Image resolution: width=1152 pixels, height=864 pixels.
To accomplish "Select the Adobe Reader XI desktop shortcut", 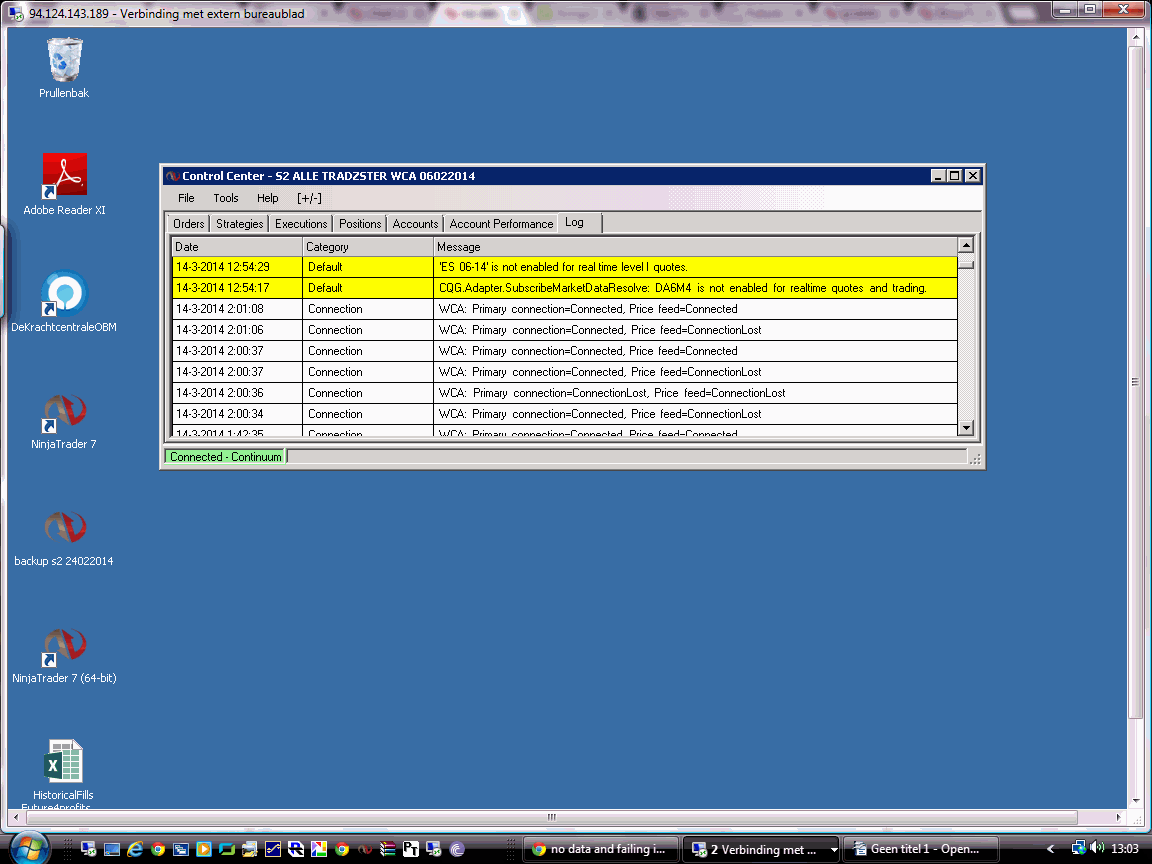I will point(64,184).
